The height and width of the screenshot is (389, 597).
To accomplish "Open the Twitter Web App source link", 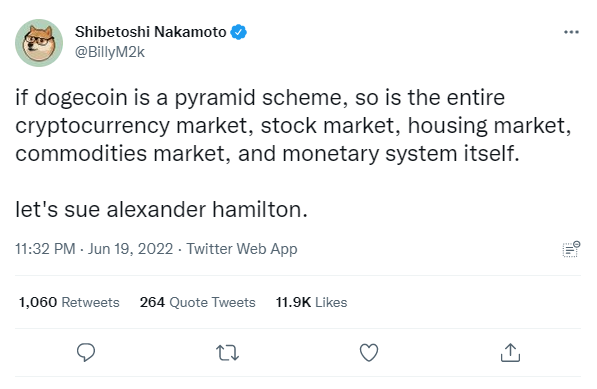I will point(242,249).
